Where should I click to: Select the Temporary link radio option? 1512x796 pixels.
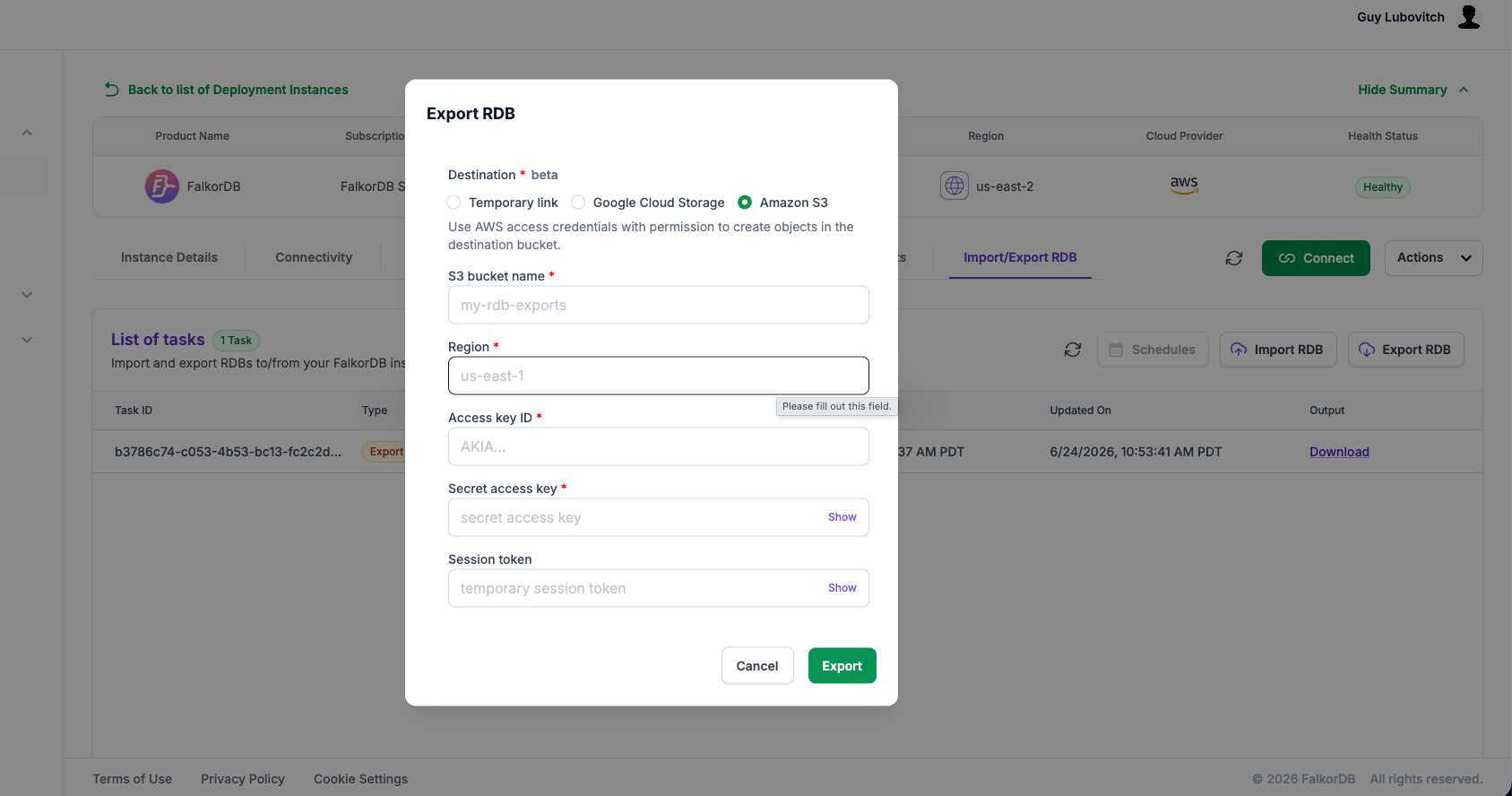(x=454, y=203)
